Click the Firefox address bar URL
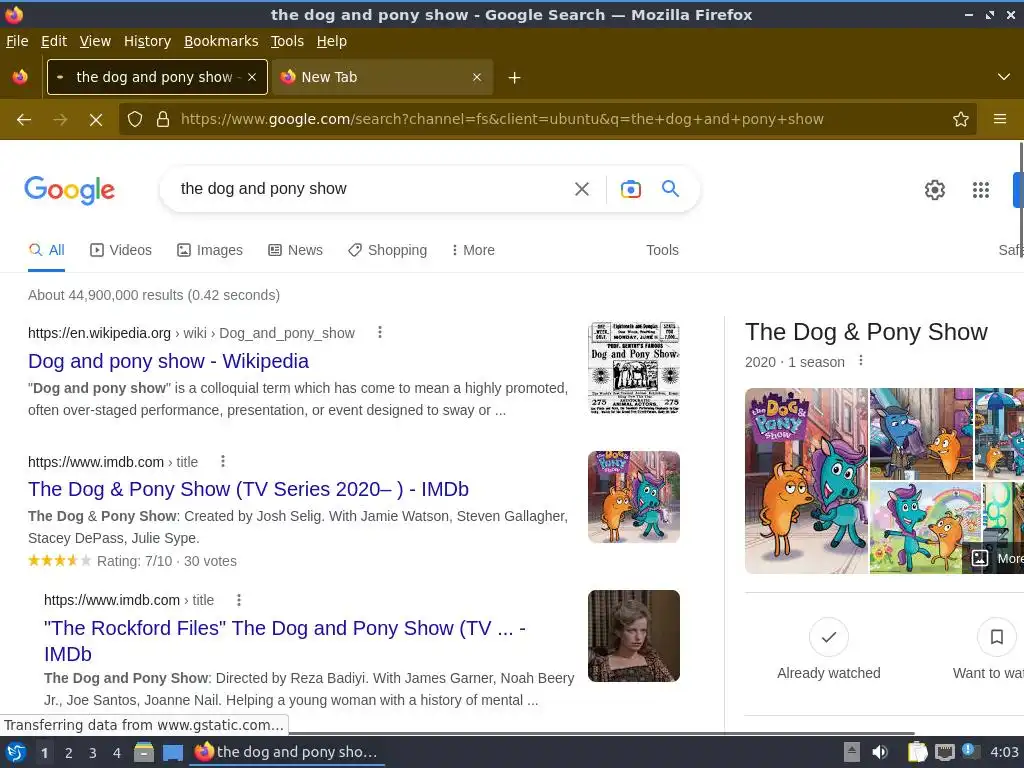 pos(502,120)
